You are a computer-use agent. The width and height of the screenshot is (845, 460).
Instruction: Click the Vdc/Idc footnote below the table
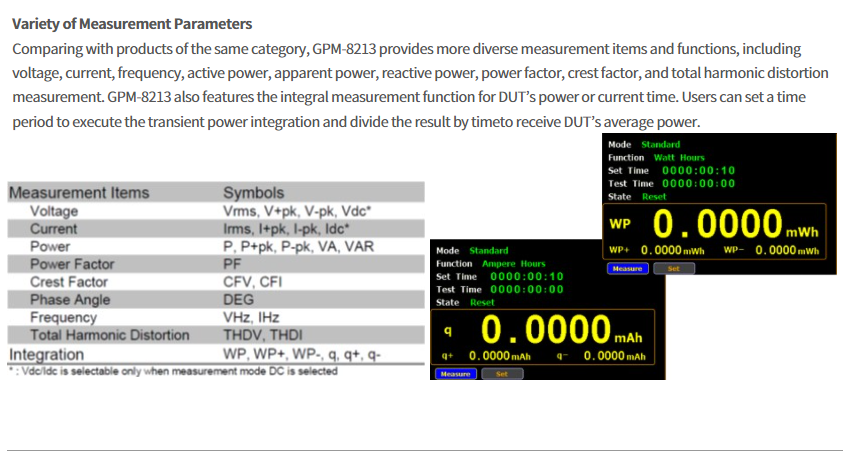(x=173, y=371)
